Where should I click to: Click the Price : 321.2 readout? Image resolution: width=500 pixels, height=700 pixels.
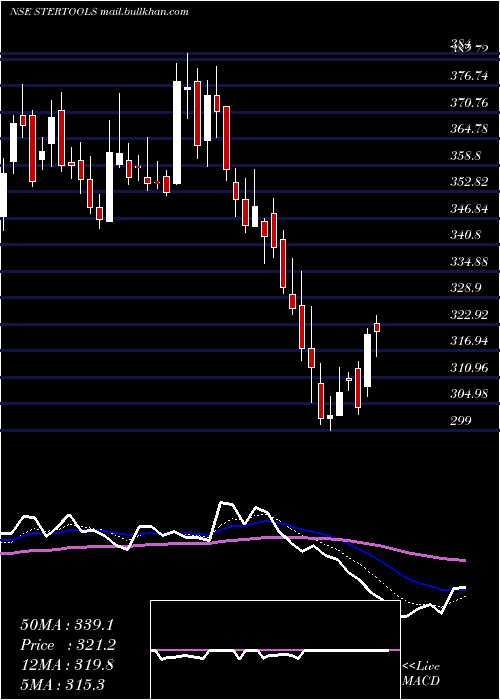[68, 645]
